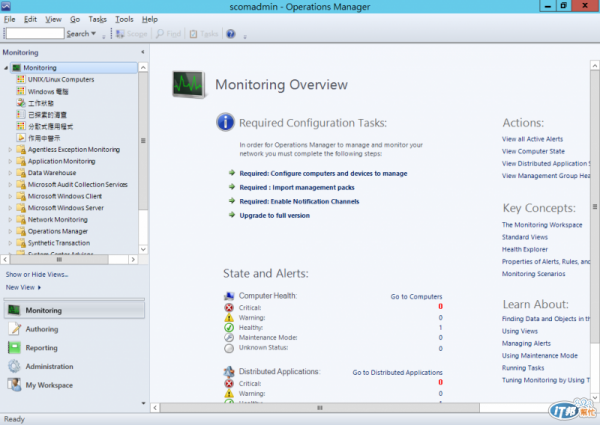Collapse the Monitoring navigation pane arrow
Screen dimensions: 600x425
pyautogui.click(x=143, y=52)
